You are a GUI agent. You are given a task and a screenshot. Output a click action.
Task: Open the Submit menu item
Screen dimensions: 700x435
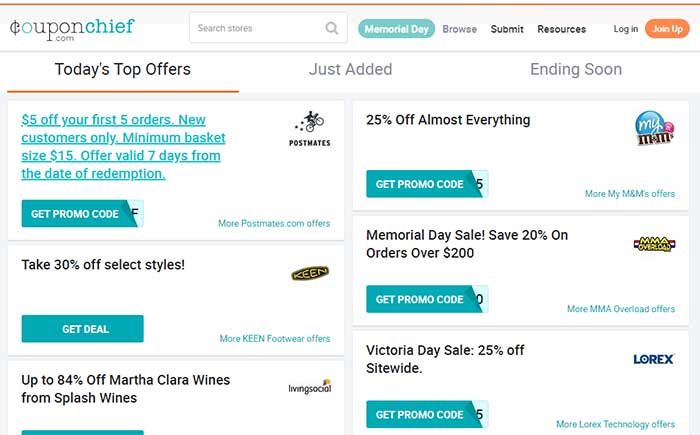pyautogui.click(x=507, y=29)
